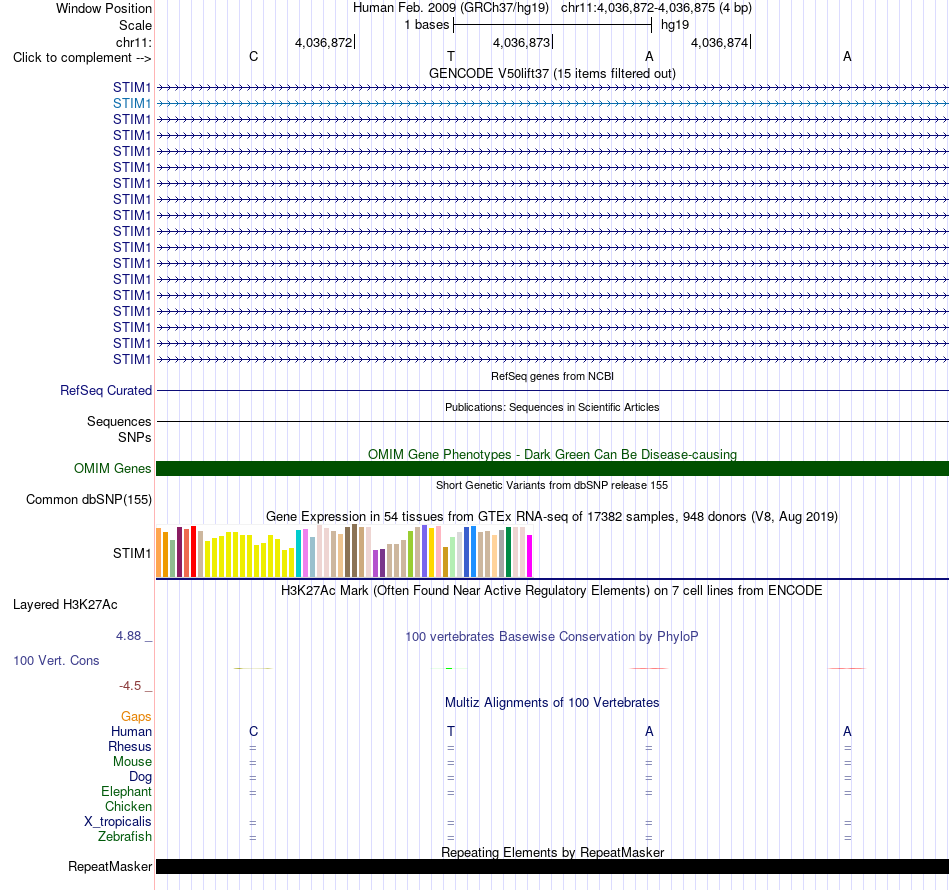Click the 'Click to complement -->' label
The height and width of the screenshot is (890, 950).
point(82,58)
